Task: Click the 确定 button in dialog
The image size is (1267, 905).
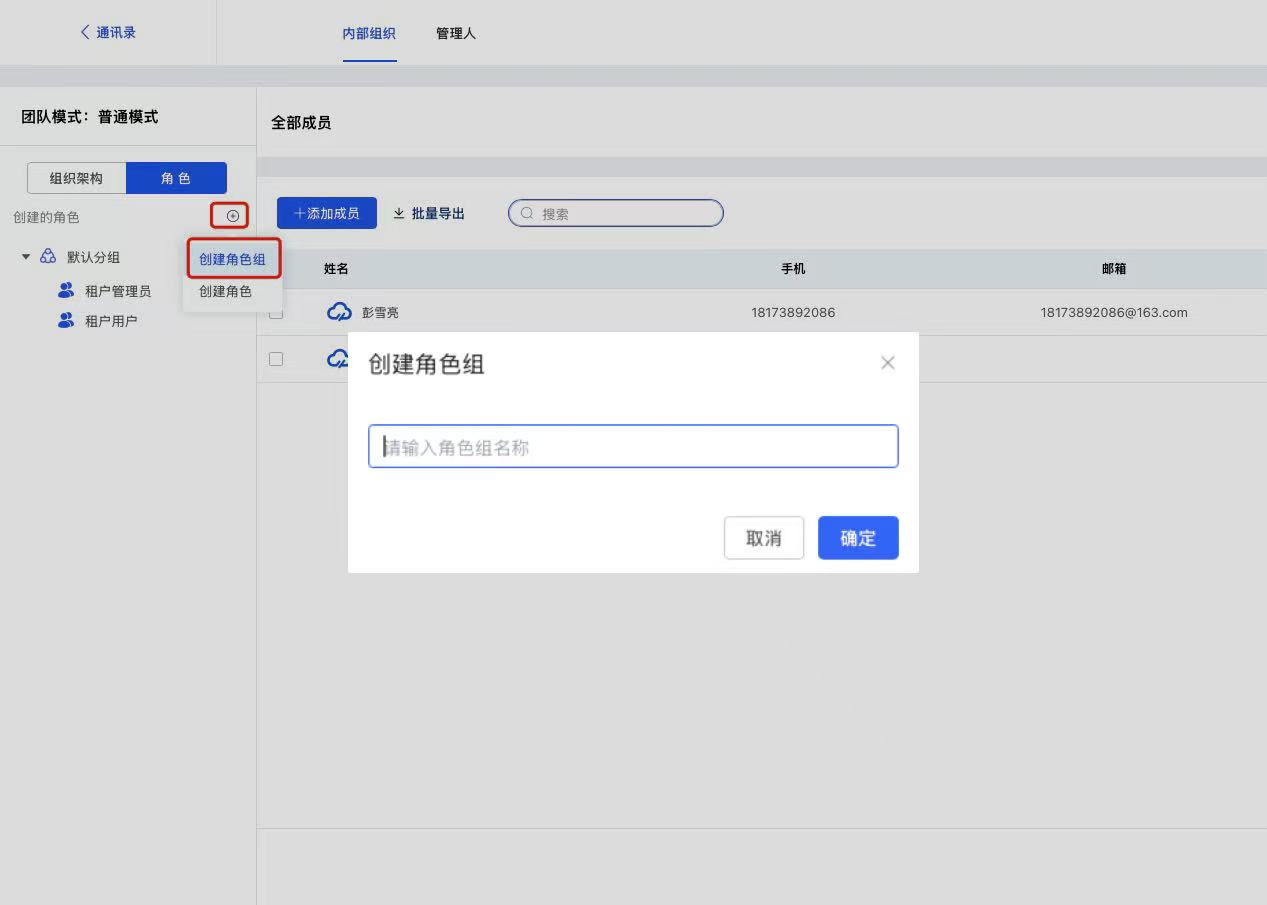Action: click(857, 538)
